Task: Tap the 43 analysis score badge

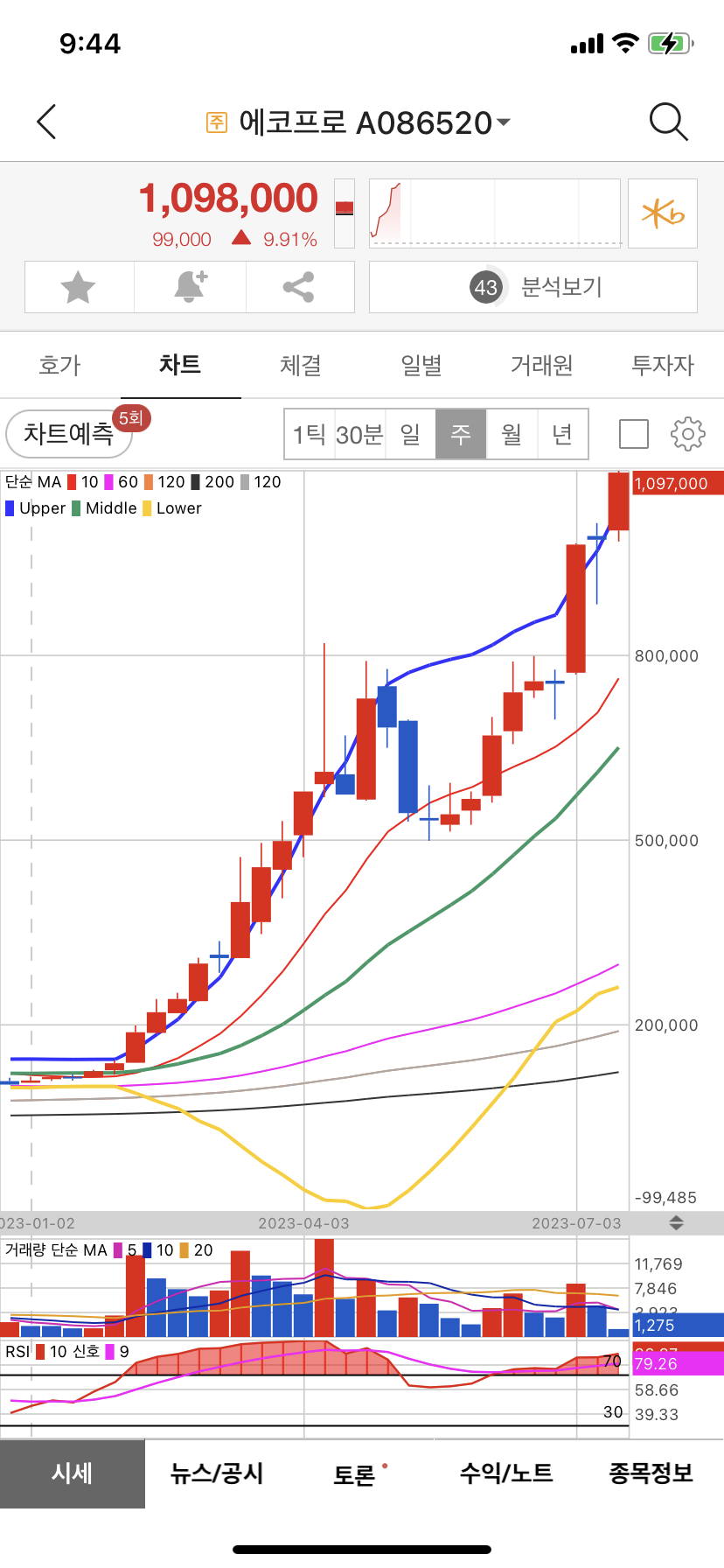Action: 486,287
